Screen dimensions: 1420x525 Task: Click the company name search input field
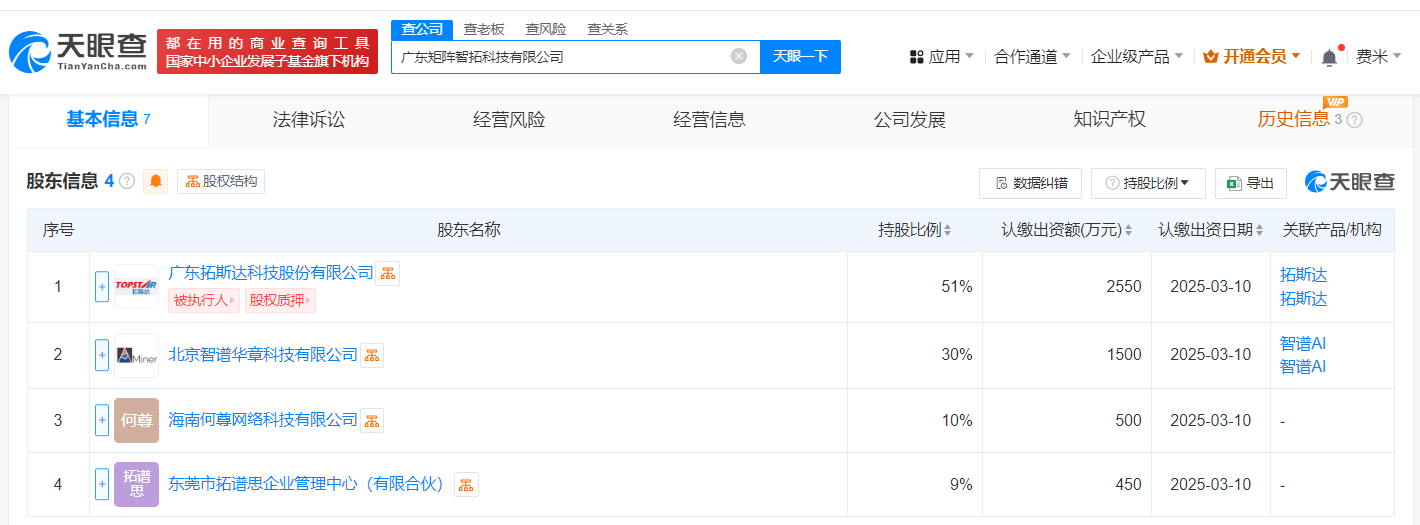560,57
